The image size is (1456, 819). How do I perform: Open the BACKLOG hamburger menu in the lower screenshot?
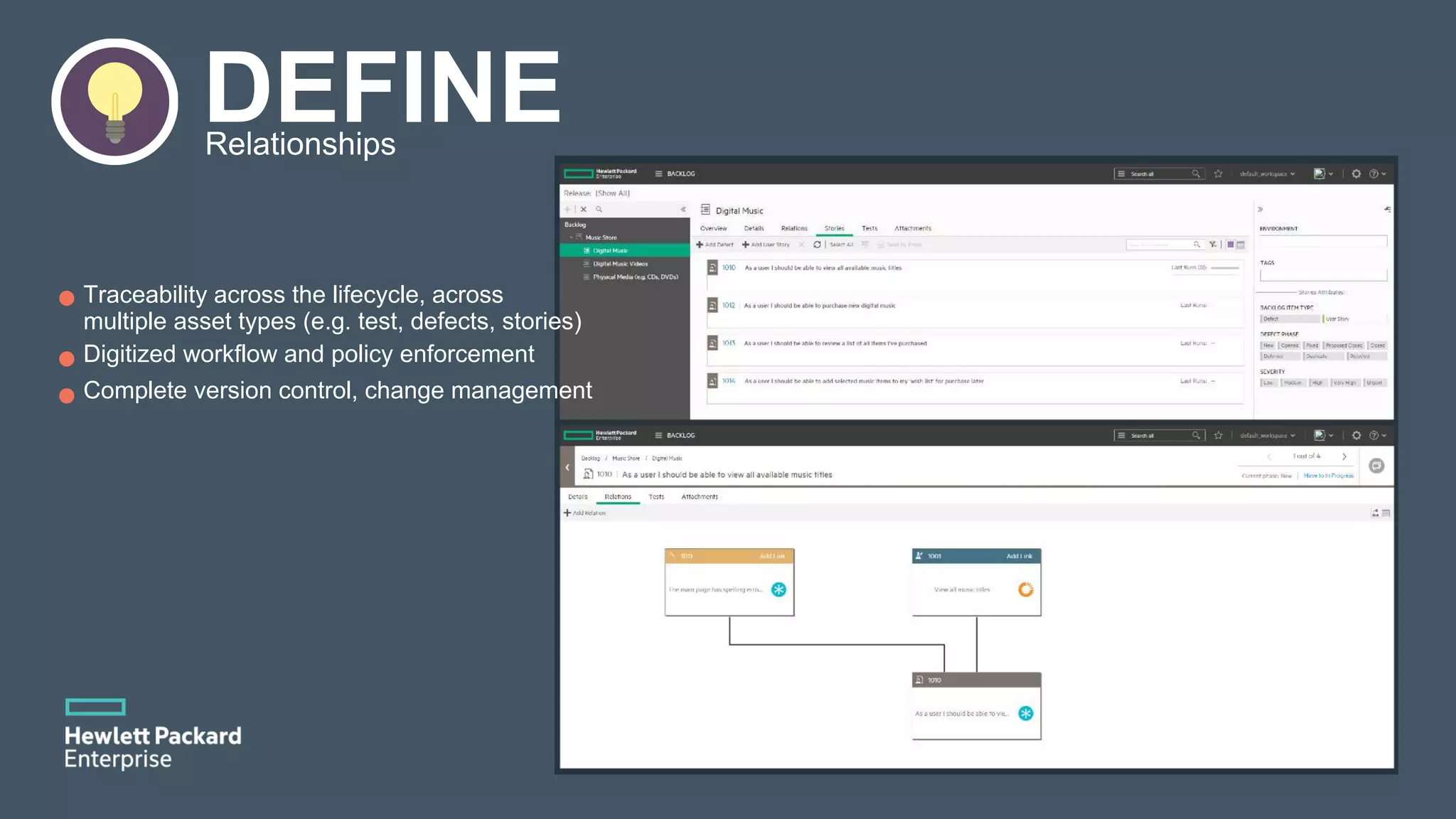[x=658, y=435]
